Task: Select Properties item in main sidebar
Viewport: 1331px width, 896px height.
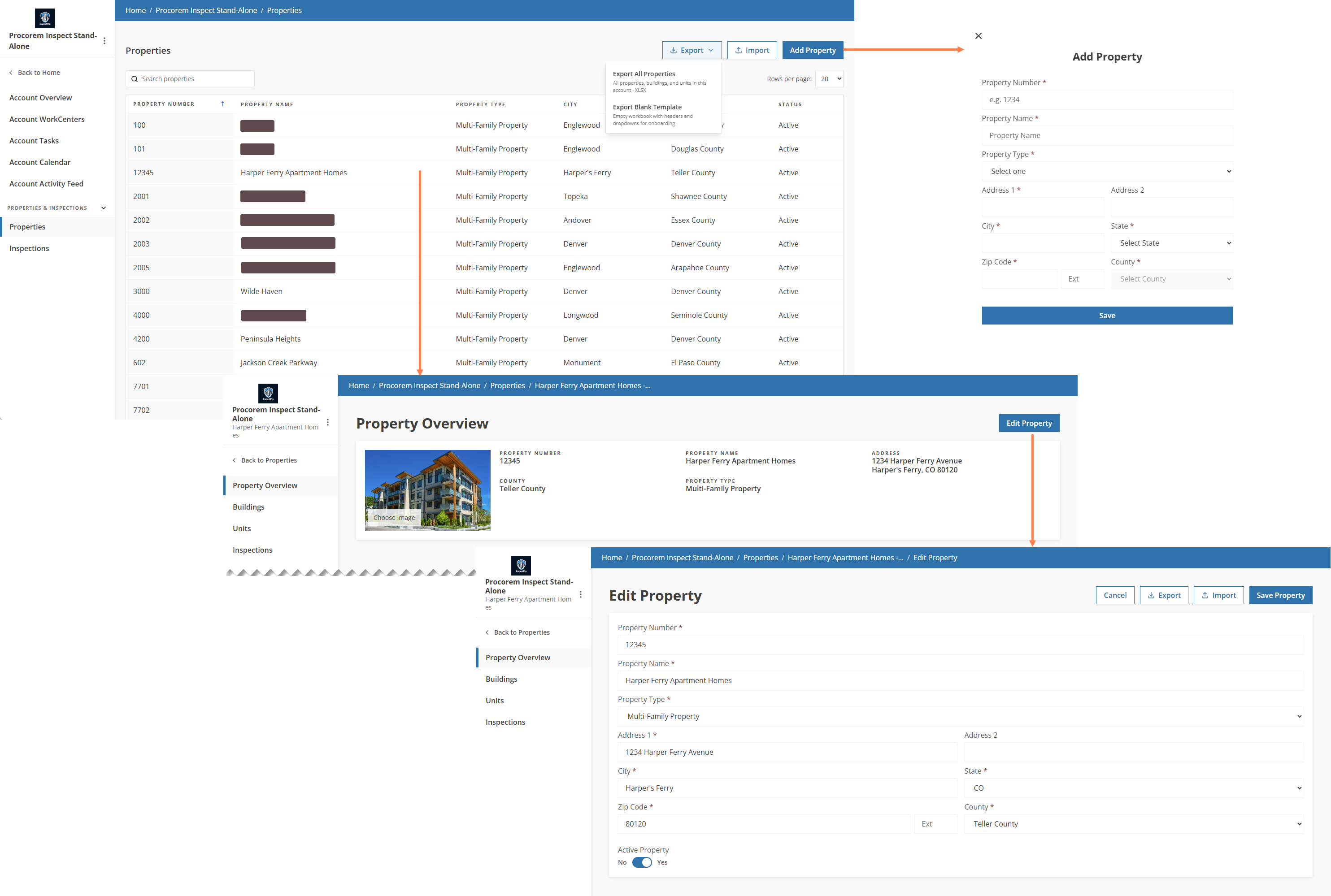Action: point(57,227)
